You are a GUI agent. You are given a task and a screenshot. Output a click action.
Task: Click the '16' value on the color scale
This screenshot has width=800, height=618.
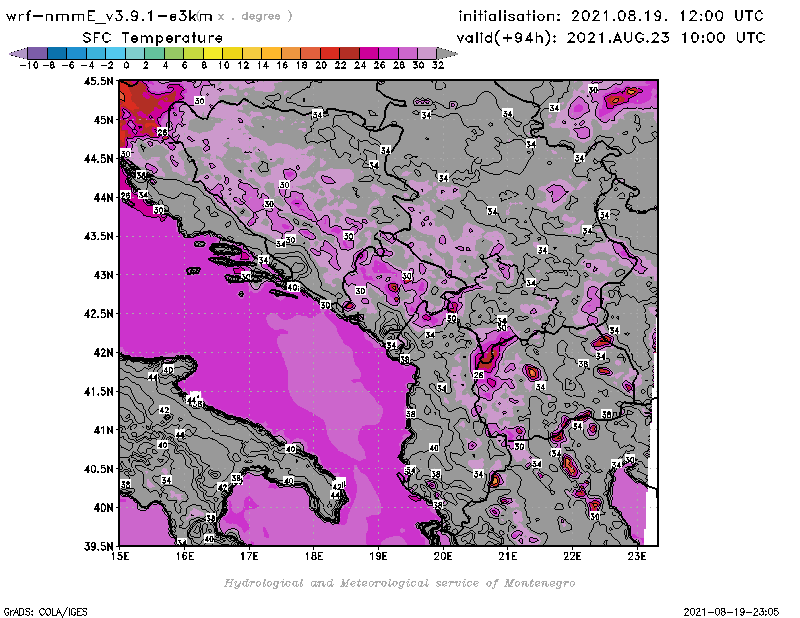(x=282, y=65)
